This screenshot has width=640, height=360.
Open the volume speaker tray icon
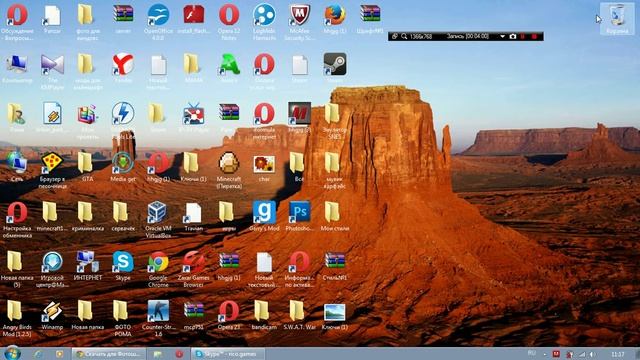(592, 354)
